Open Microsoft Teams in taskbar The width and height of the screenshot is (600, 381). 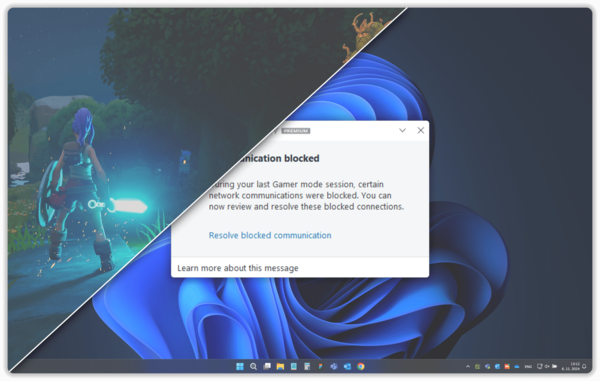pos(334,366)
